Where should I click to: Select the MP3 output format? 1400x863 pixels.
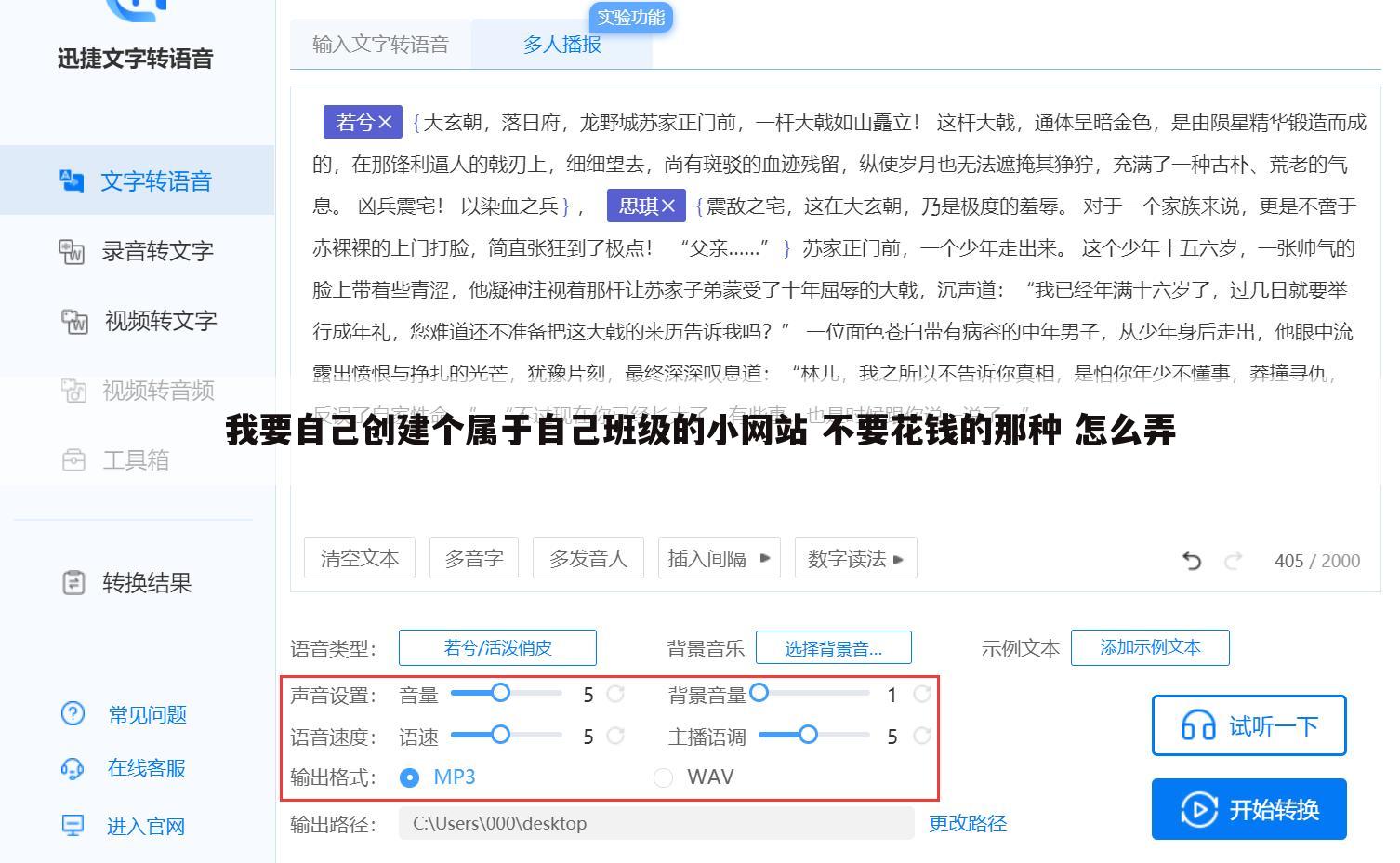(409, 777)
